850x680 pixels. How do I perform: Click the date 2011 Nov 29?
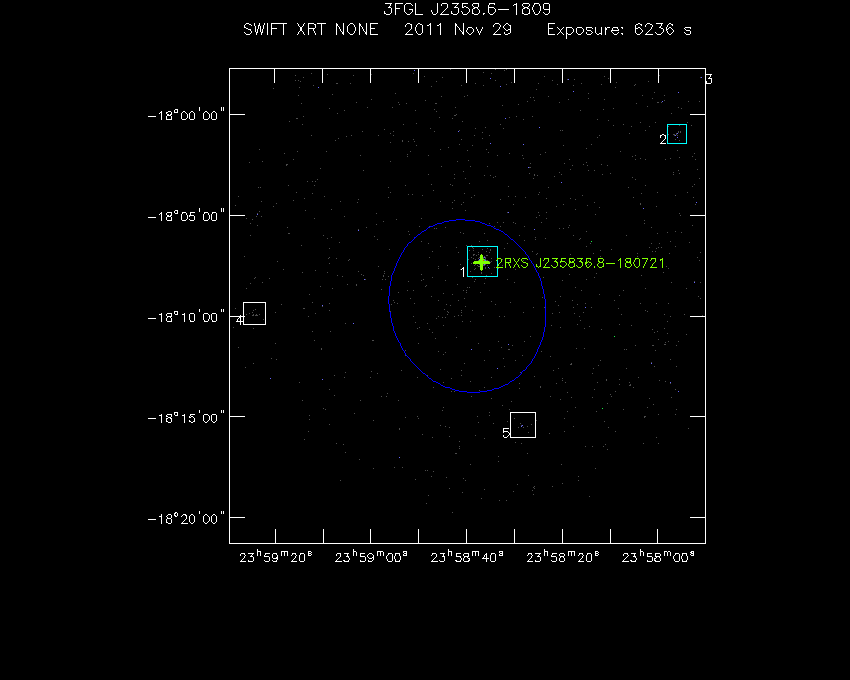click(x=458, y=29)
